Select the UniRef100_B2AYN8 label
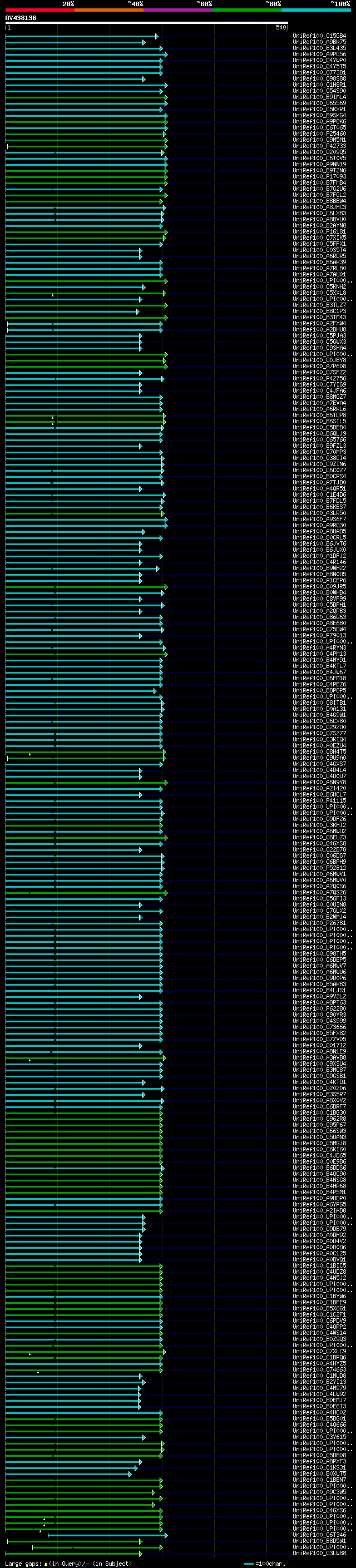356x1568 pixels. click(319, 225)
